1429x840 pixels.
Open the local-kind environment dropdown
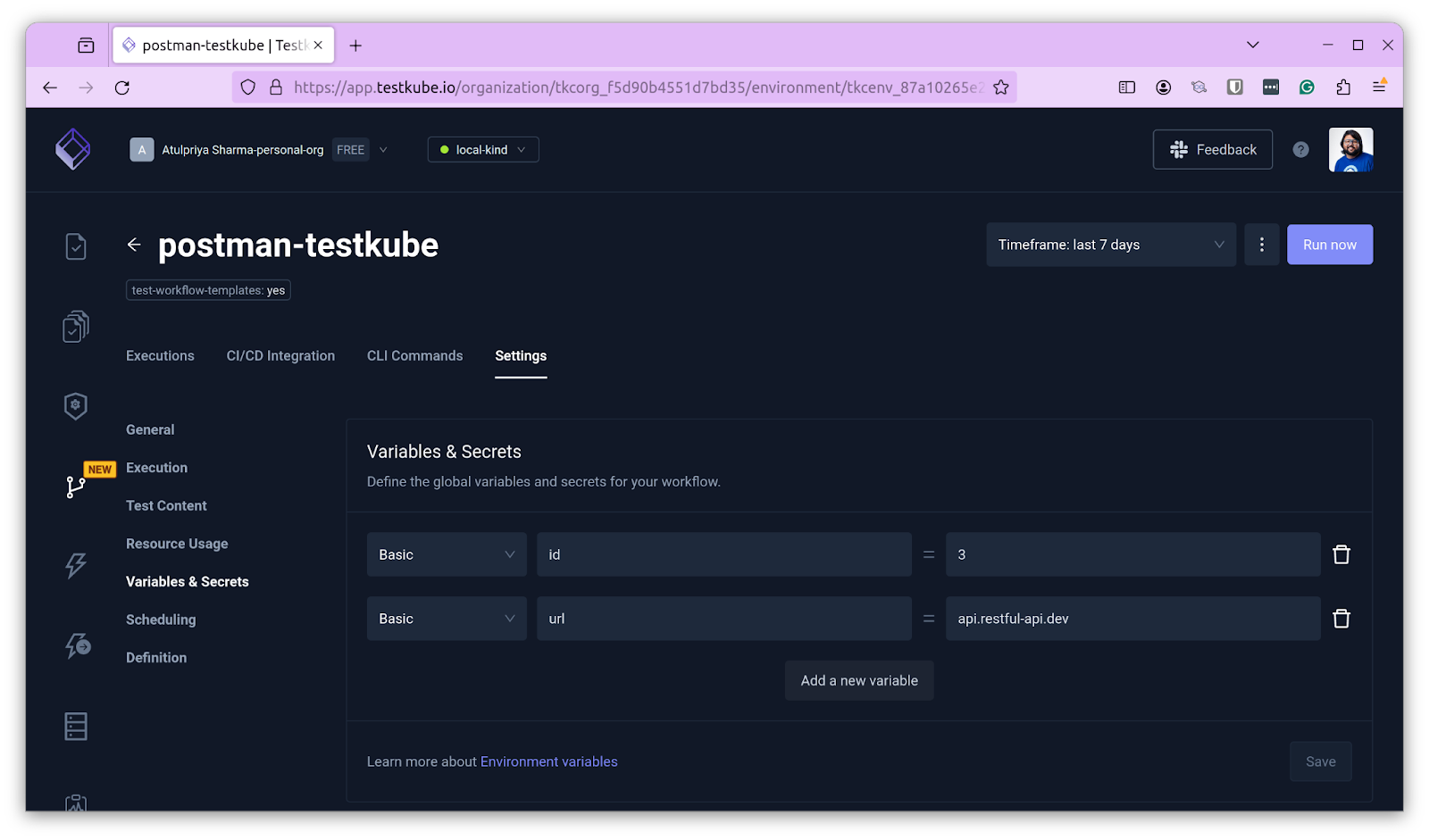point(483,150)
